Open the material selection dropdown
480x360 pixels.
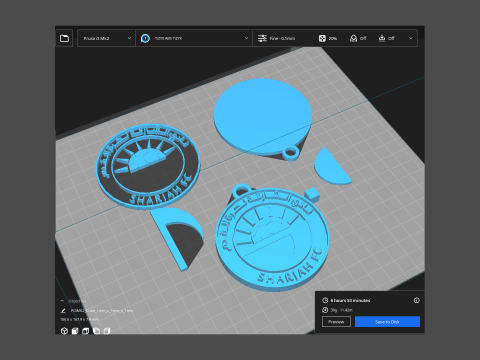coord(194,38)
